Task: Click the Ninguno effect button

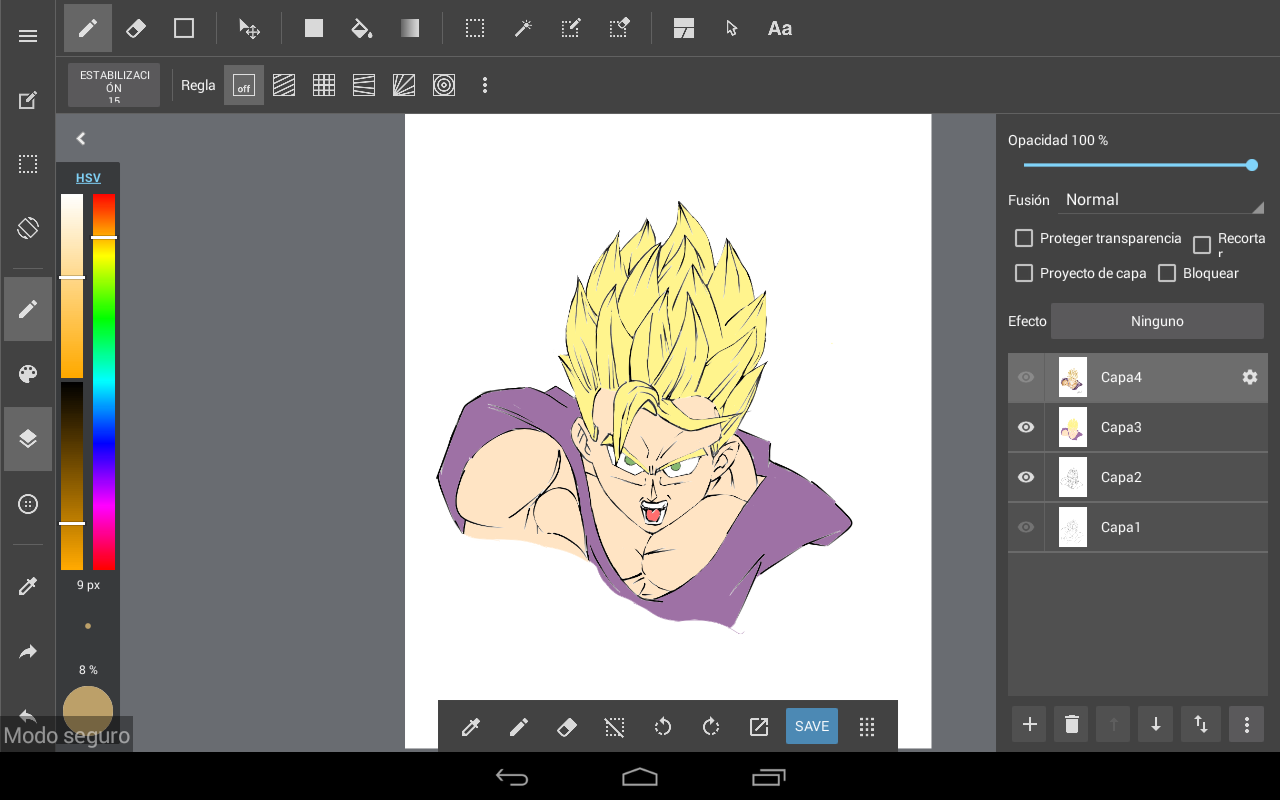Action: tap(1157, 321)
